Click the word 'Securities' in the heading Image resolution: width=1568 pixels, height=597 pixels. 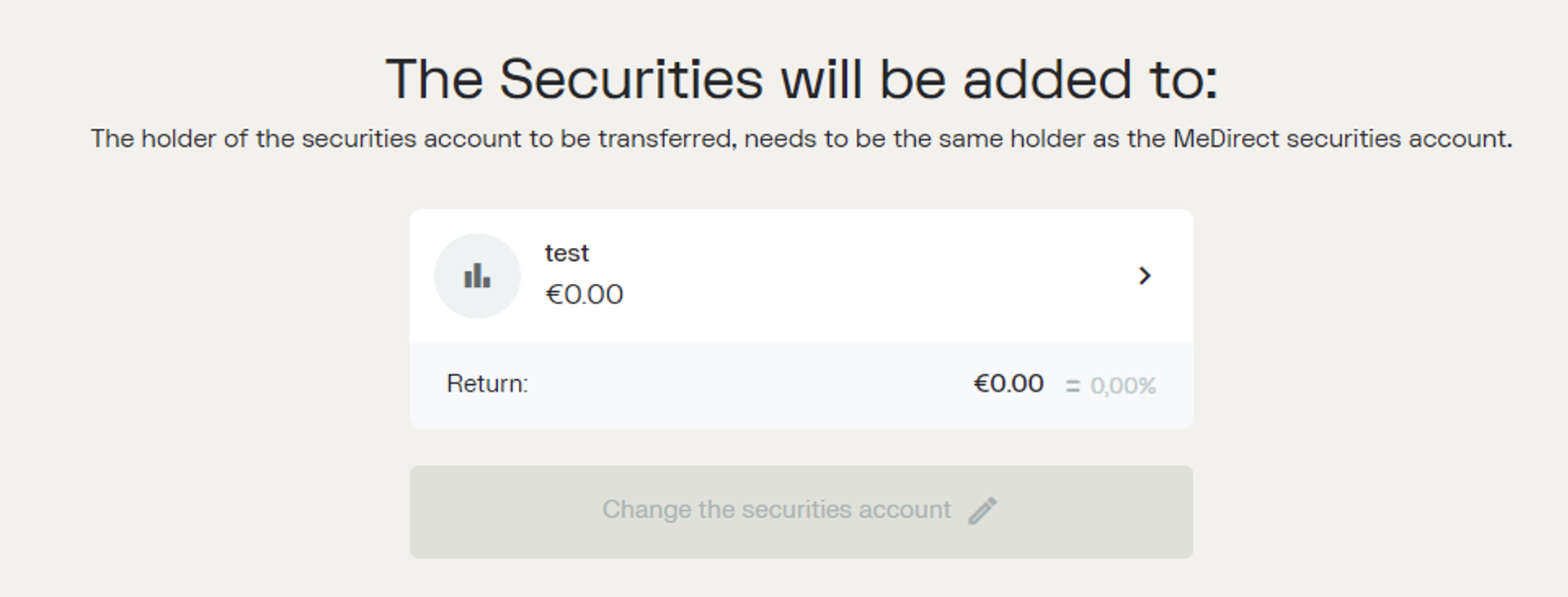point(631,79)
